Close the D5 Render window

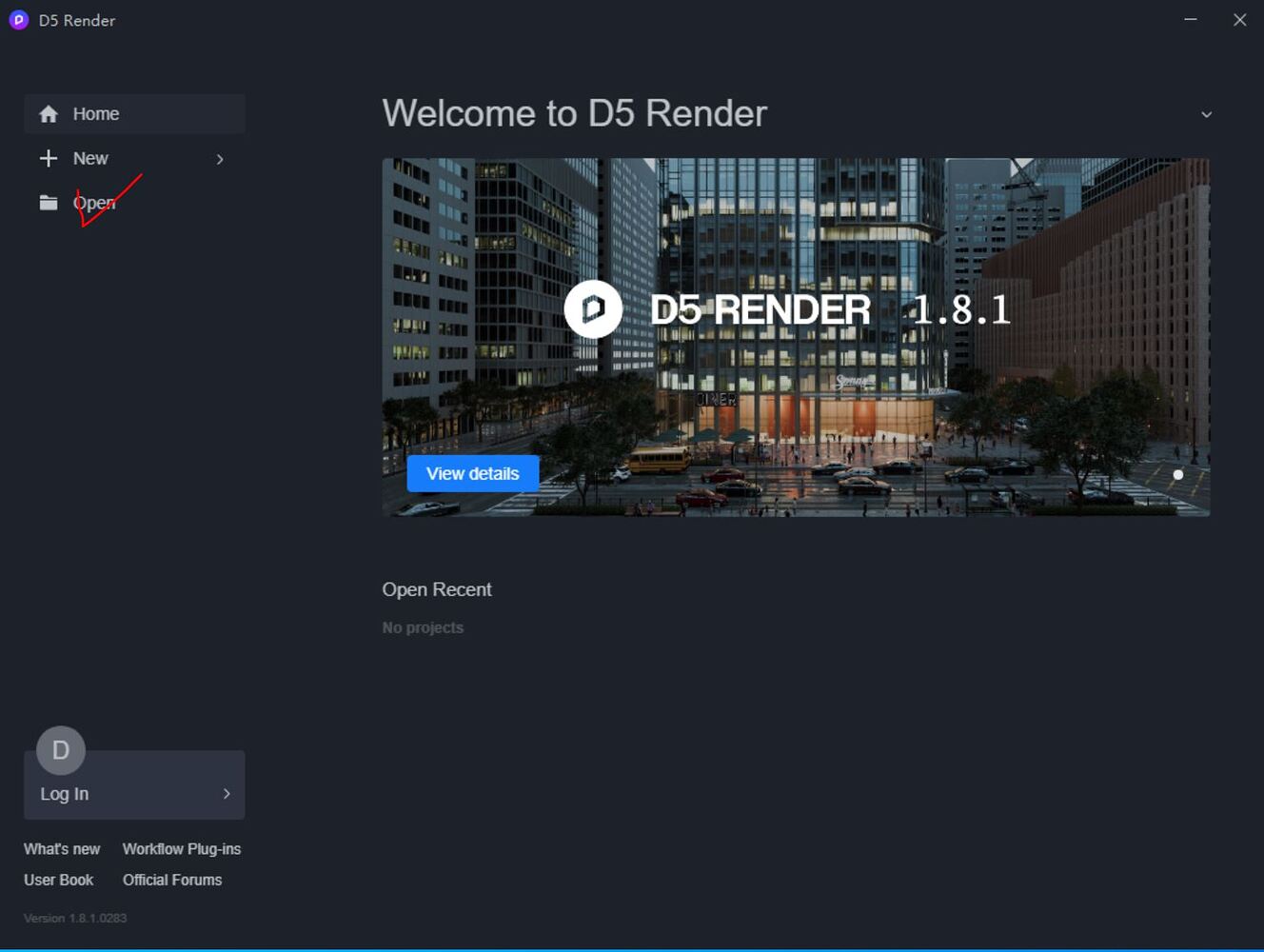(x=1239, y=19)
